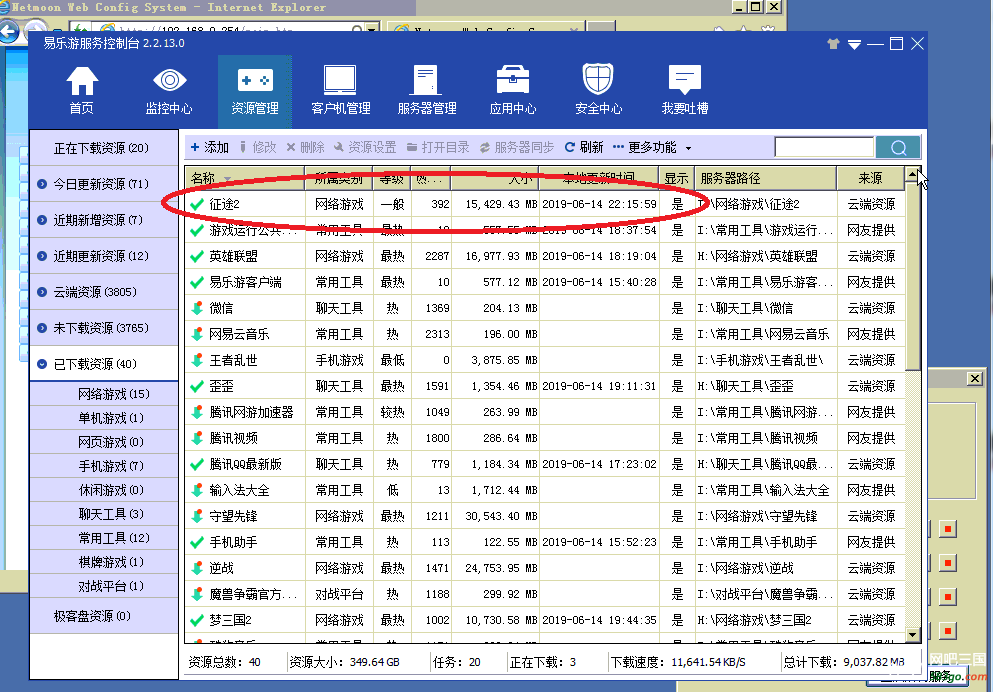Click download icon of 逆战 row

point(197,568)
